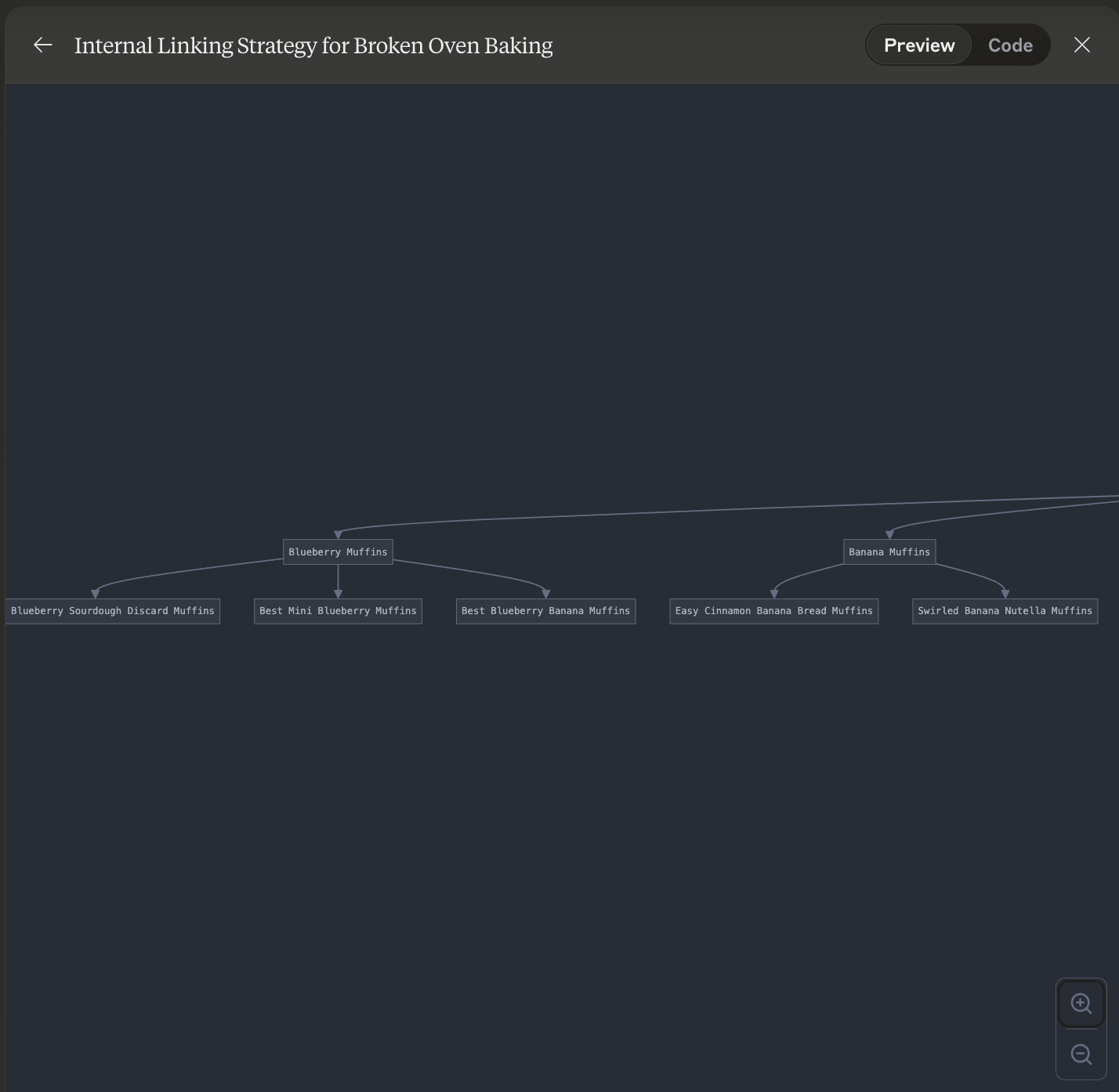The width and height of the screenshot is (1119, 1092).
Task: Switch to the Preview tab
Action: click(919, 45)
